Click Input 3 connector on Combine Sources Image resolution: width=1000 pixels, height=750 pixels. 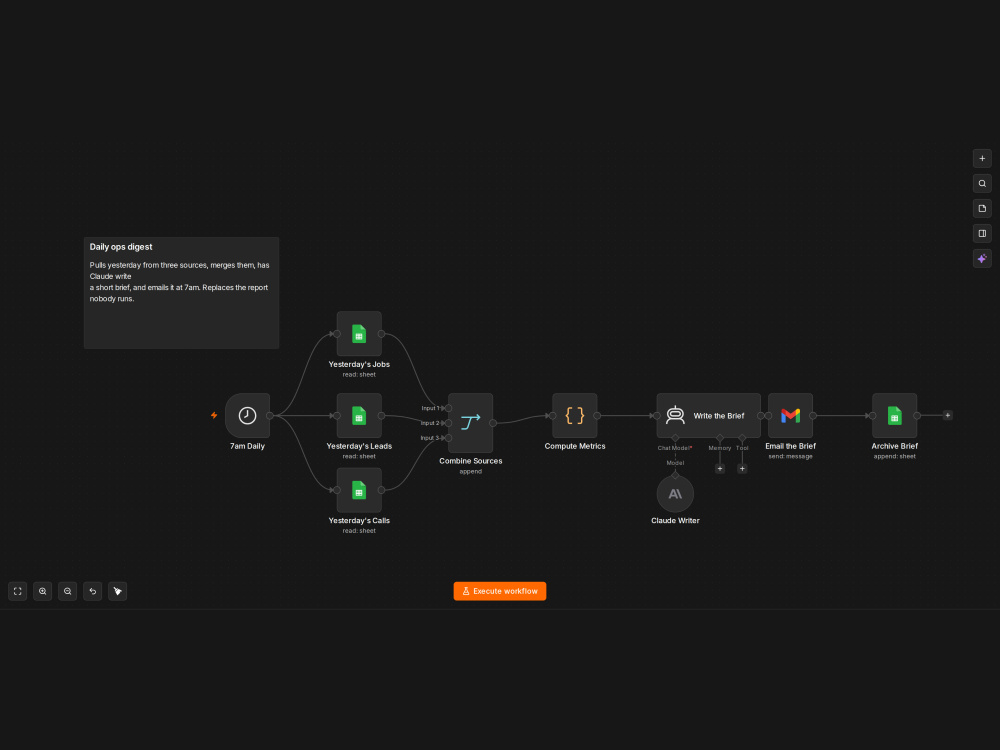448,438
